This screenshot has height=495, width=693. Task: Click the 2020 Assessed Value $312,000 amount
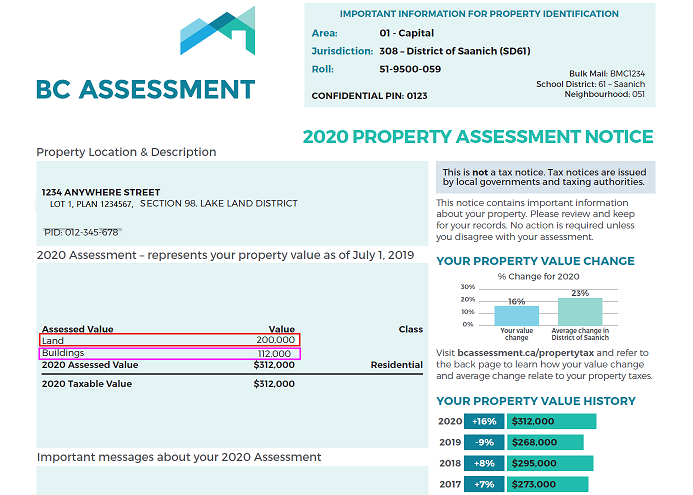(x=274, y=365)
